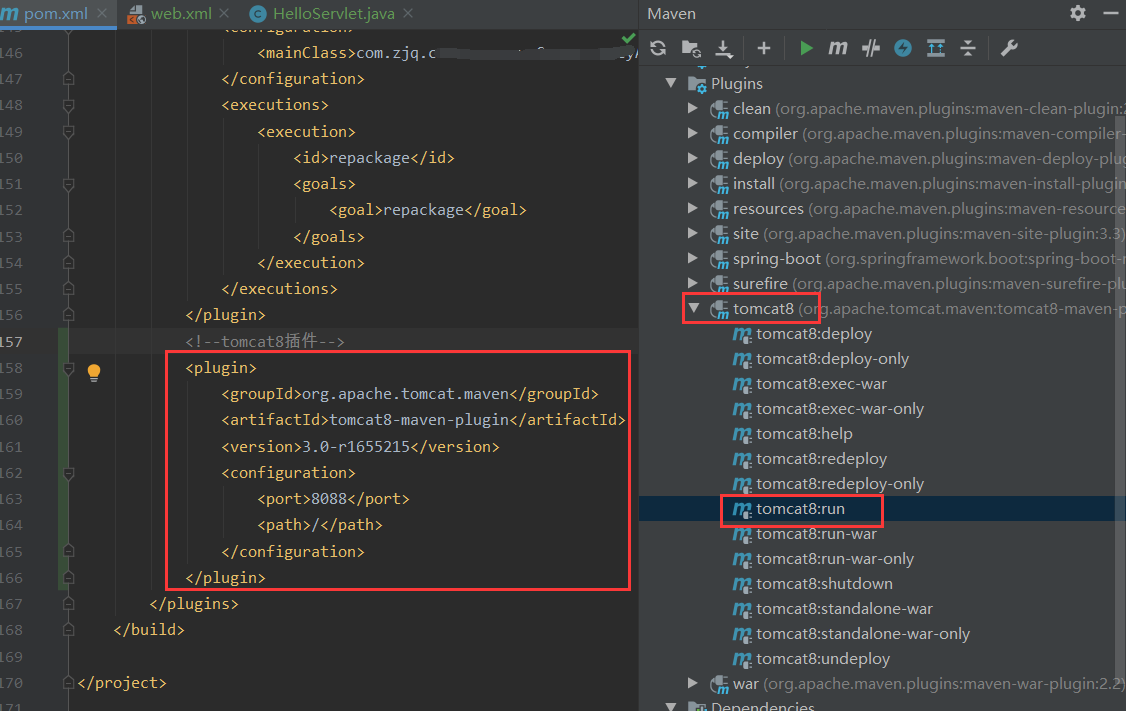Click Reload All Maven Projects icon
1126x711 pixels.
point(658,48)
